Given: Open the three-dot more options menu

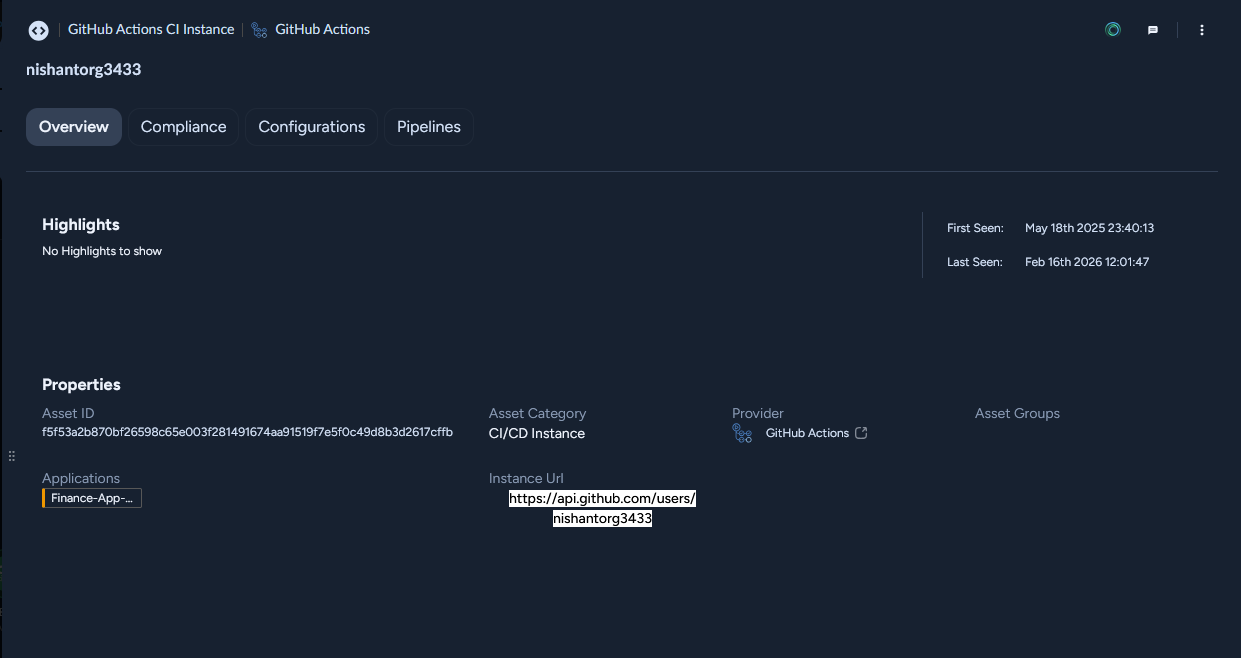Looking at the screenshot, I should pyautogui.click(x=1202, y=30).
